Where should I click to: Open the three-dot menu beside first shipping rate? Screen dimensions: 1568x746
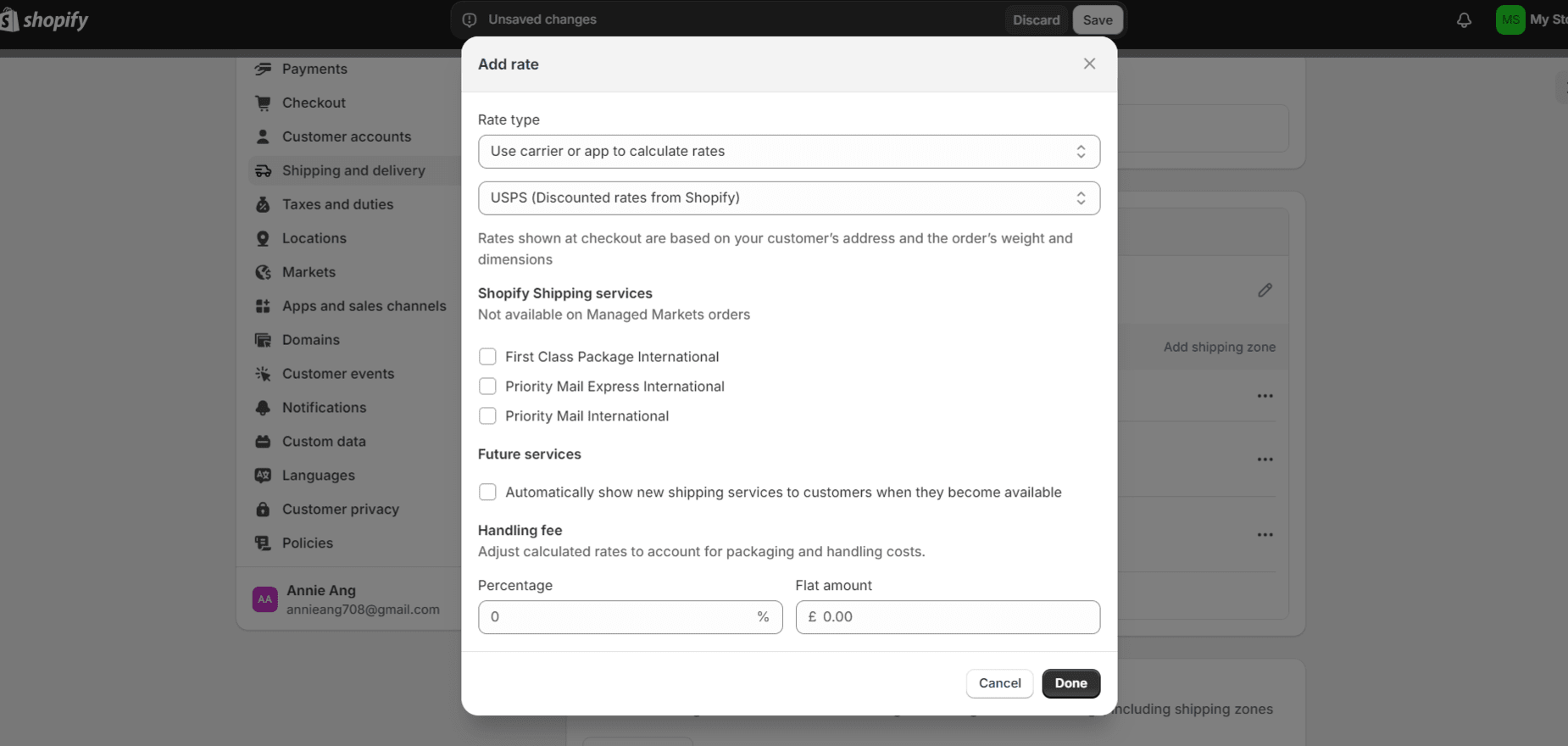pos(1265,395)
